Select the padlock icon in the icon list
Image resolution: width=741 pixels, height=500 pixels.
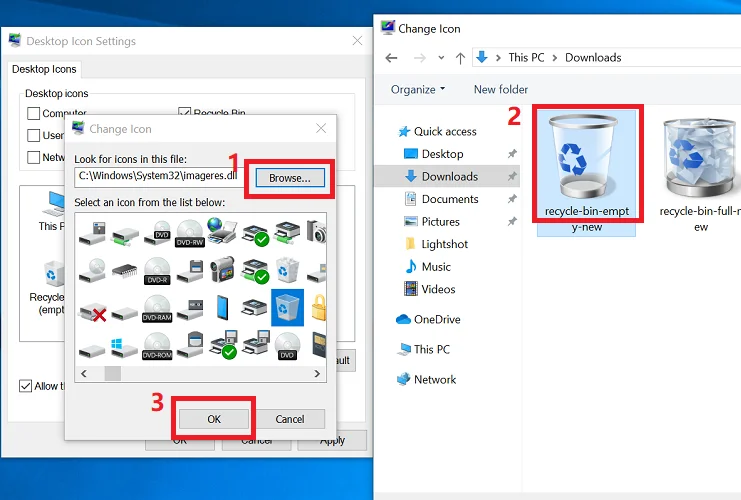[x=319, y=307]
